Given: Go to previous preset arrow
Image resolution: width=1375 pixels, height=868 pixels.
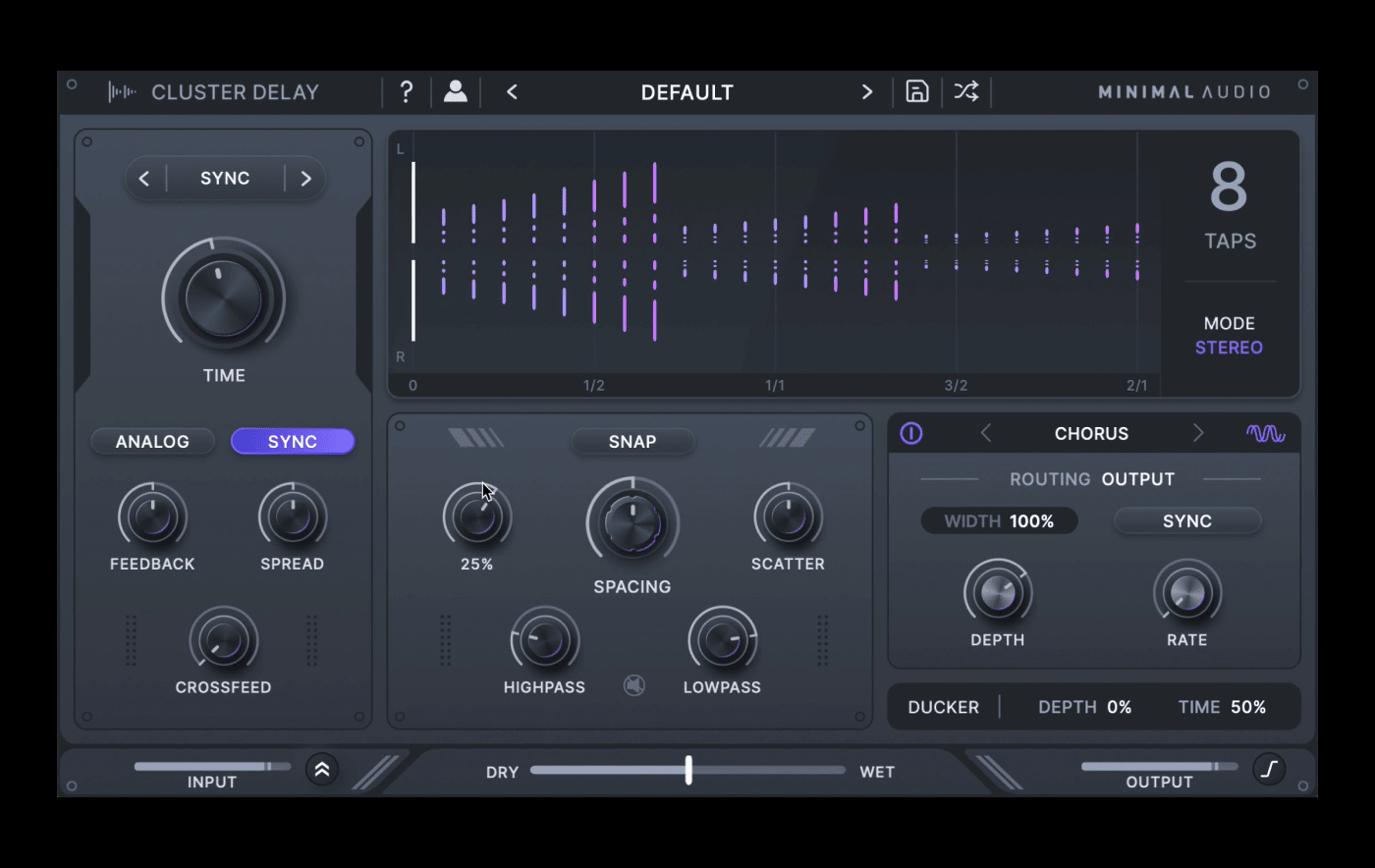Looking at the screenshot, I should [x=512, y=92].
